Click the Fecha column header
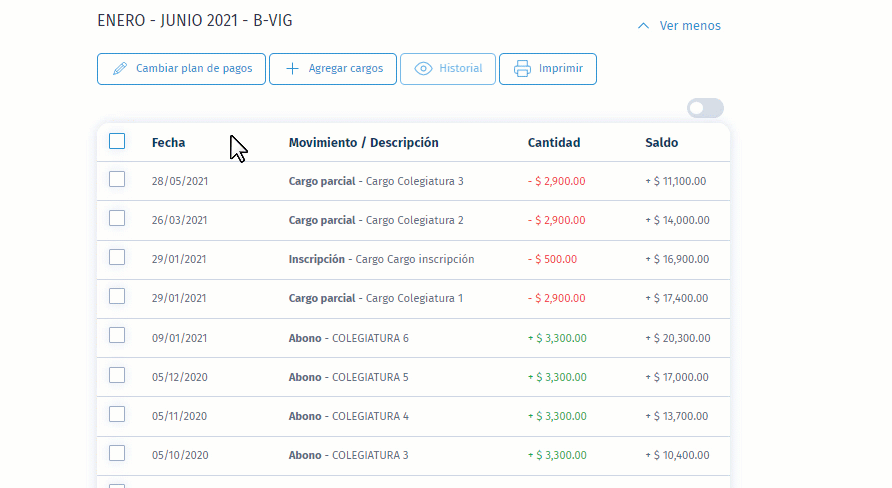Viewport: 892px width, 488px height. 168,143
